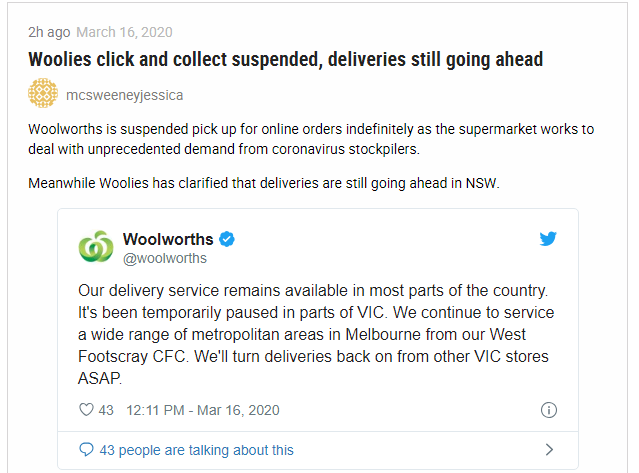Open the tweet info circle icon
639x473 pixels.
pyautogui.click(x=549, y=410)
